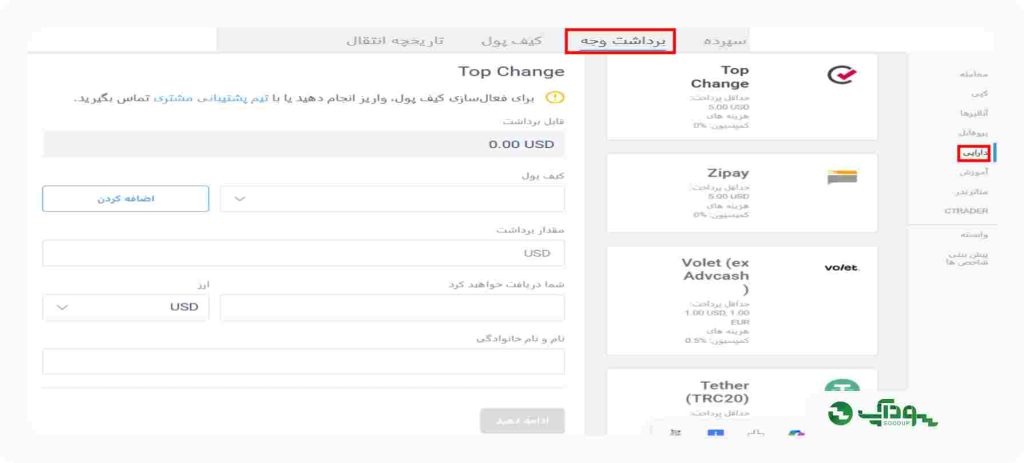Switch to the کیف پول (wallet) tab

511,40
